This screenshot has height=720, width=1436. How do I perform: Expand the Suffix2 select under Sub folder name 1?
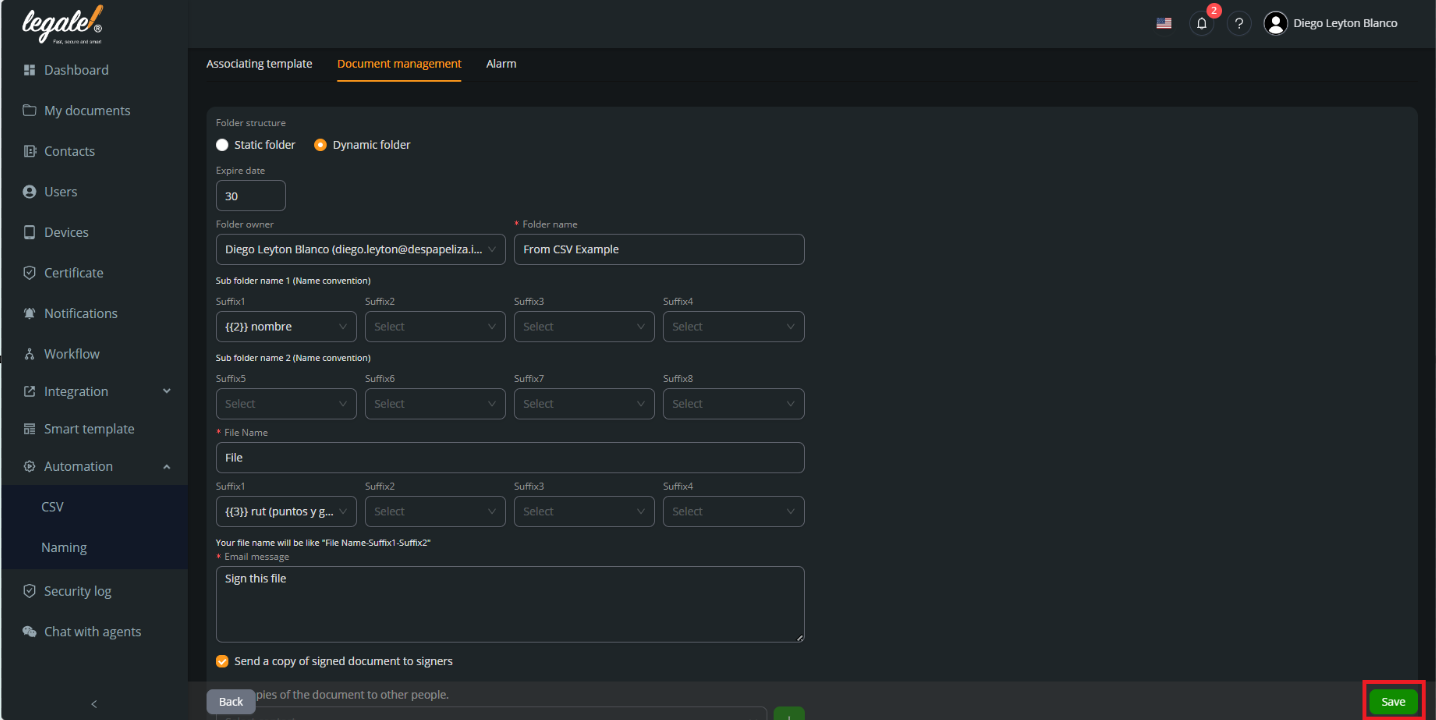pos(435,326)
